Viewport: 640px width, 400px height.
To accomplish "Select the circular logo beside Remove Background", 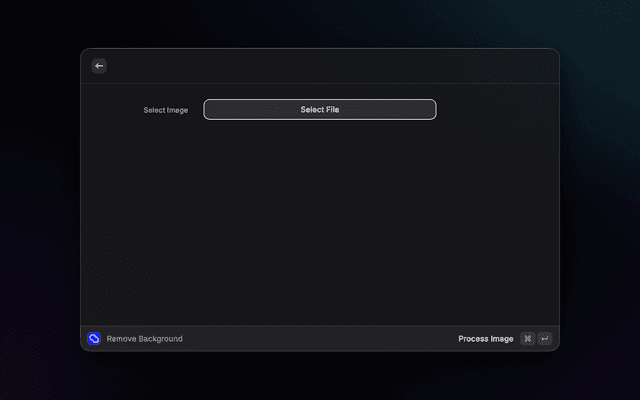I will tap(94, 339).
